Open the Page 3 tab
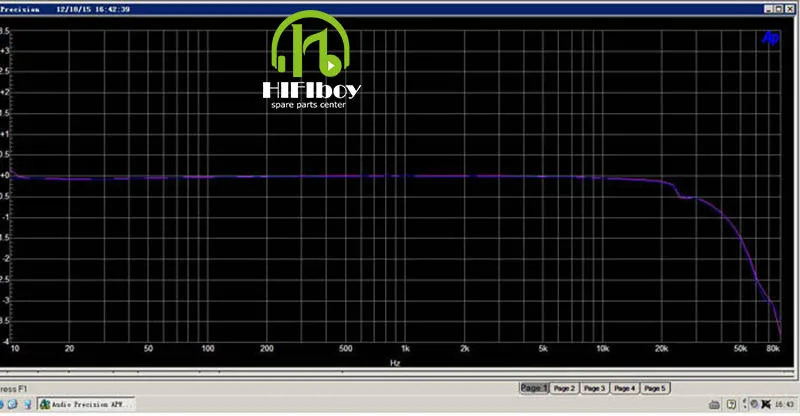 [594, 388]
